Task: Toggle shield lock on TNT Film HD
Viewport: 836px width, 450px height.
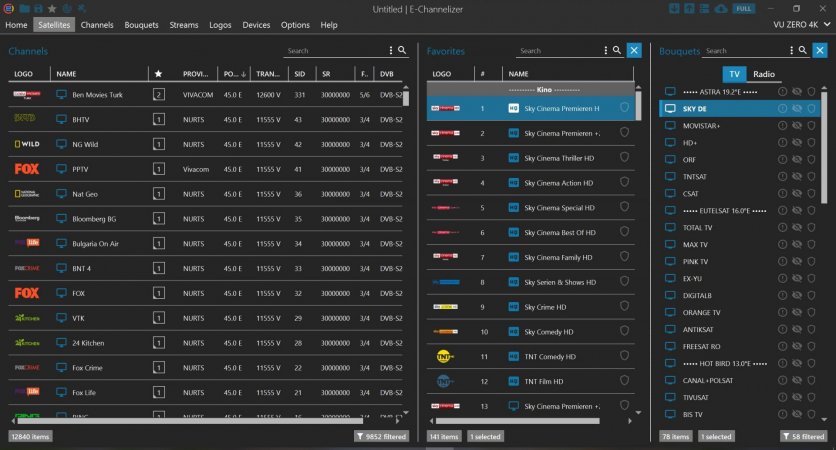Action: [624, 380]
